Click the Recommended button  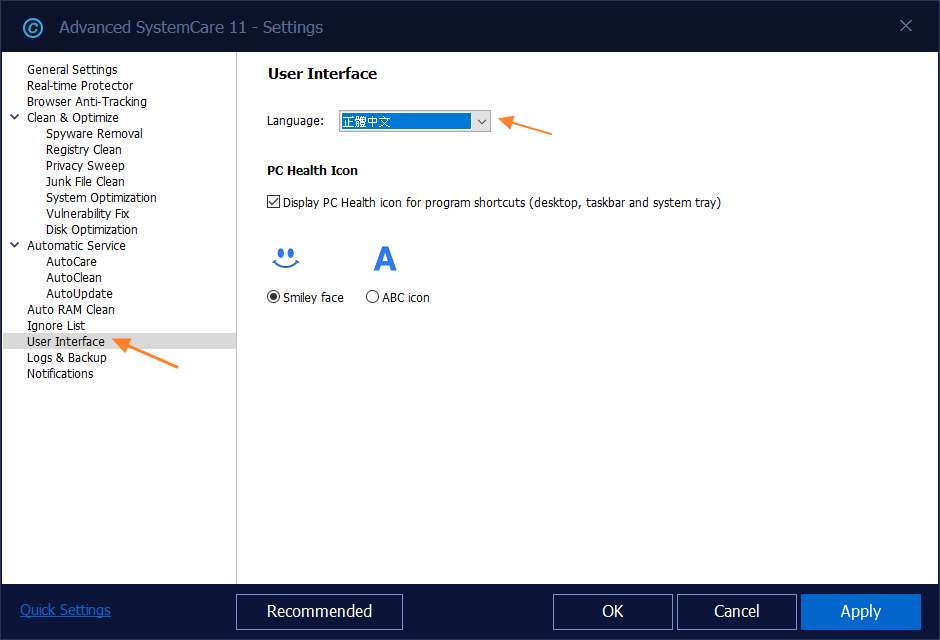[319, 611]
